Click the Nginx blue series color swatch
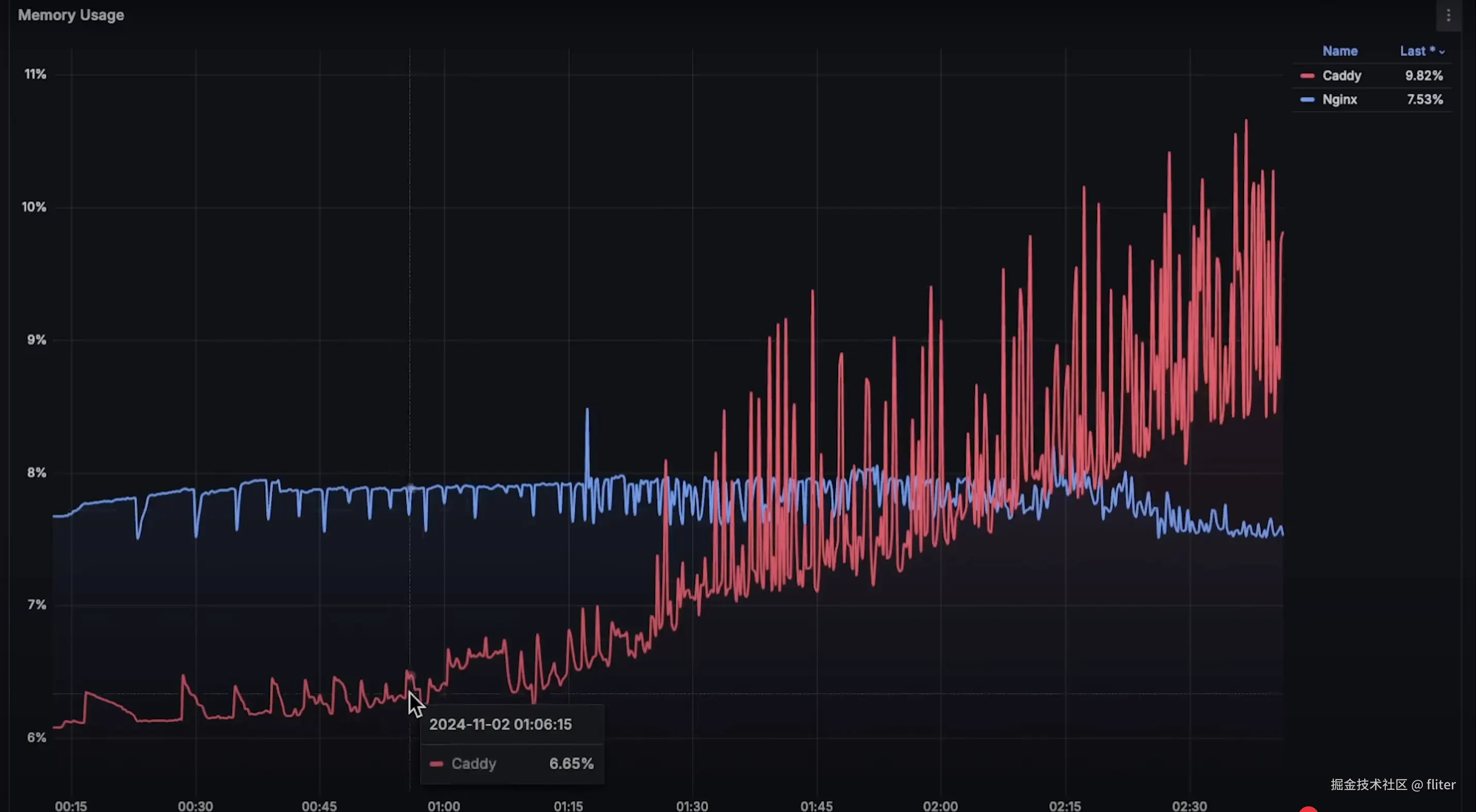This screenshot has width=1476, height=812. (1307, 99)
